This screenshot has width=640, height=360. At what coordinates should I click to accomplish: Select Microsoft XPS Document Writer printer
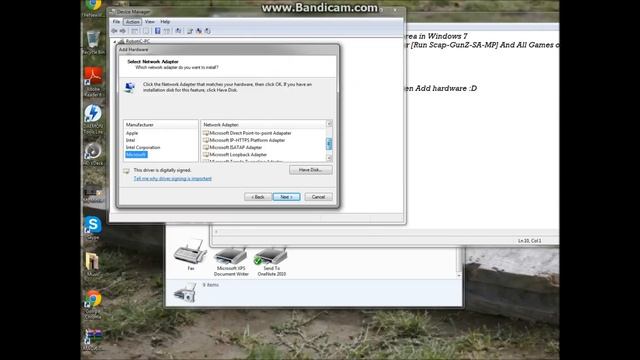tap(231, 262)
